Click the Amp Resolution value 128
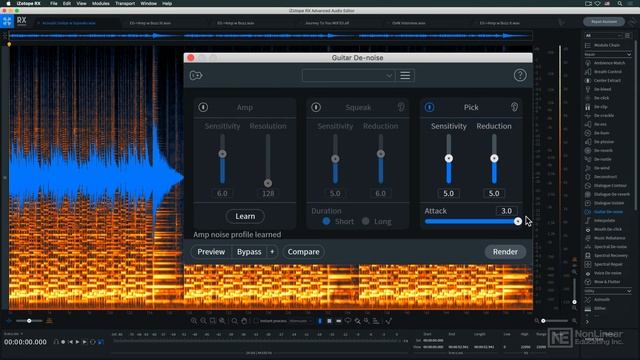 [268, 193]
